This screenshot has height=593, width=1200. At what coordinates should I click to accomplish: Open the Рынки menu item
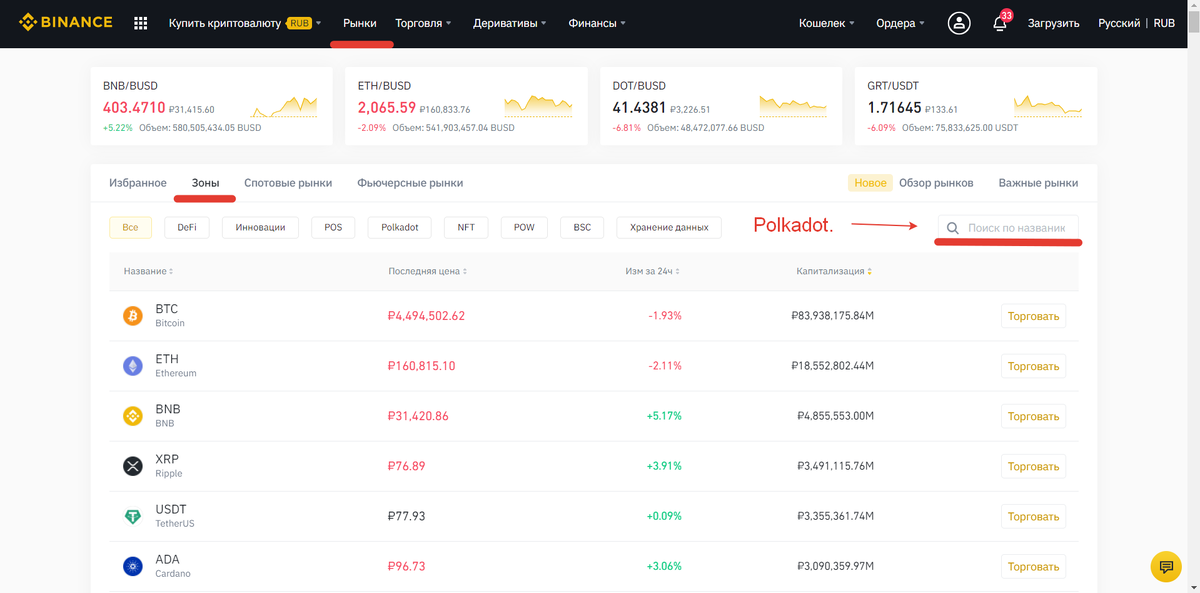(360, 23)
